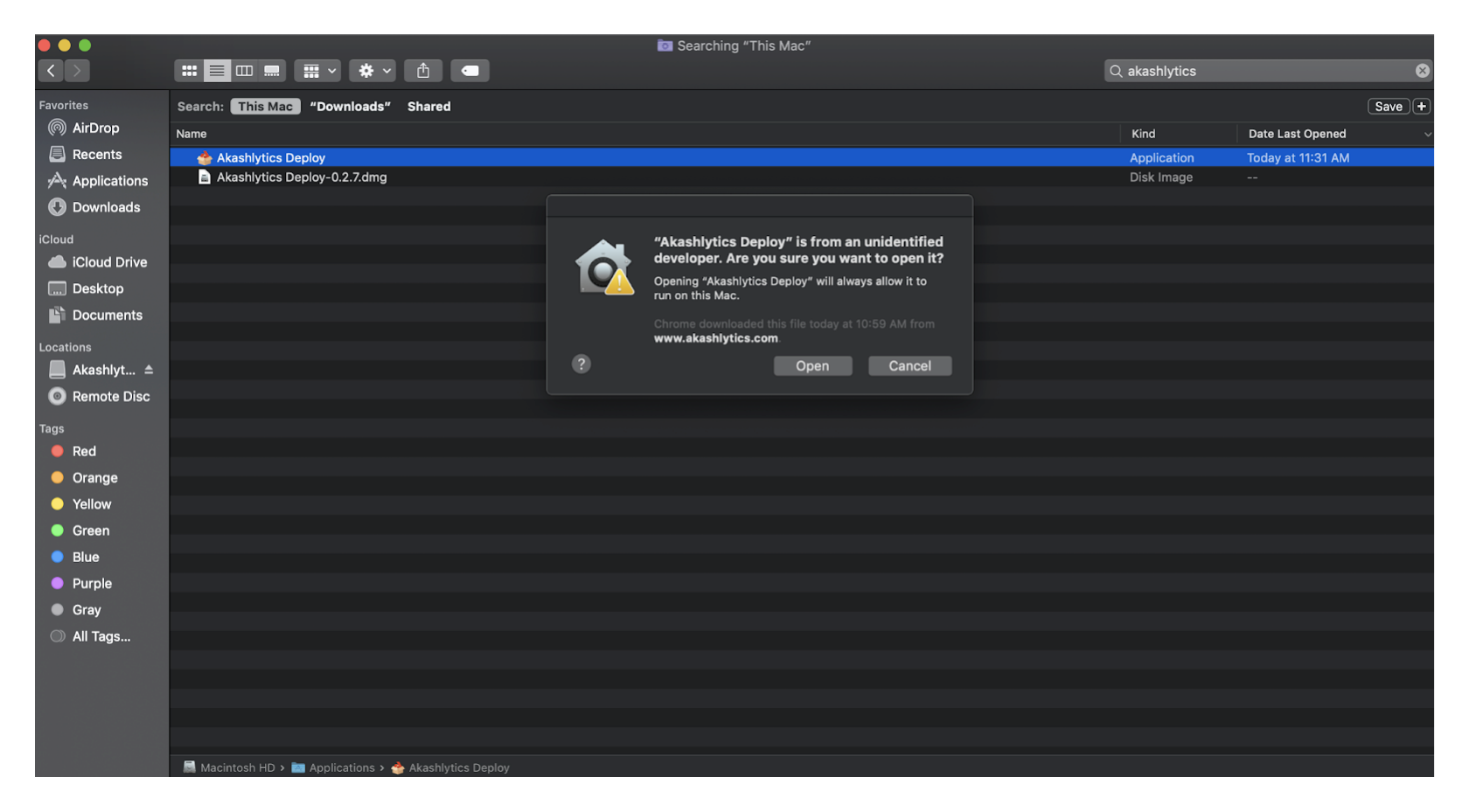
Task: Select the Akashlytics Deploy application row
Action: coord(802,157)
